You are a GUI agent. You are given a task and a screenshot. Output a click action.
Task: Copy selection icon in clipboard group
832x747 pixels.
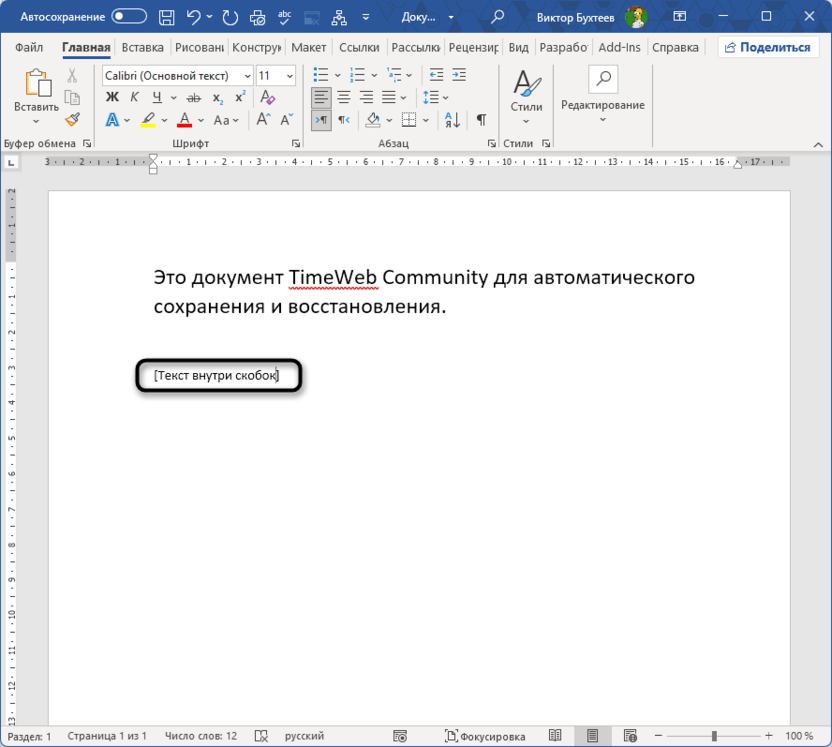pos(72,98)
